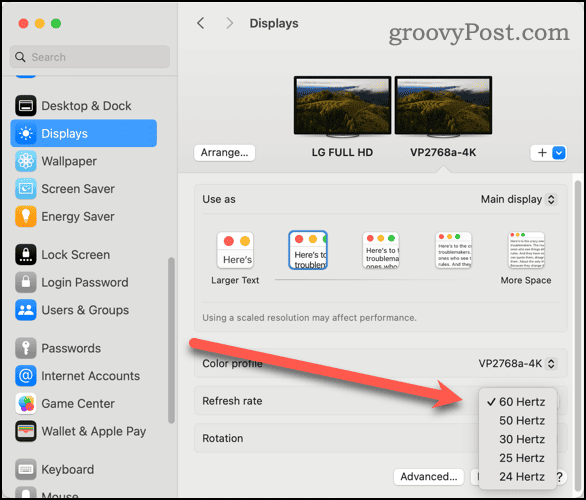The image size is (586, 500).
Task: Click the Advanced... button
Action: click(x=429, y=477)
